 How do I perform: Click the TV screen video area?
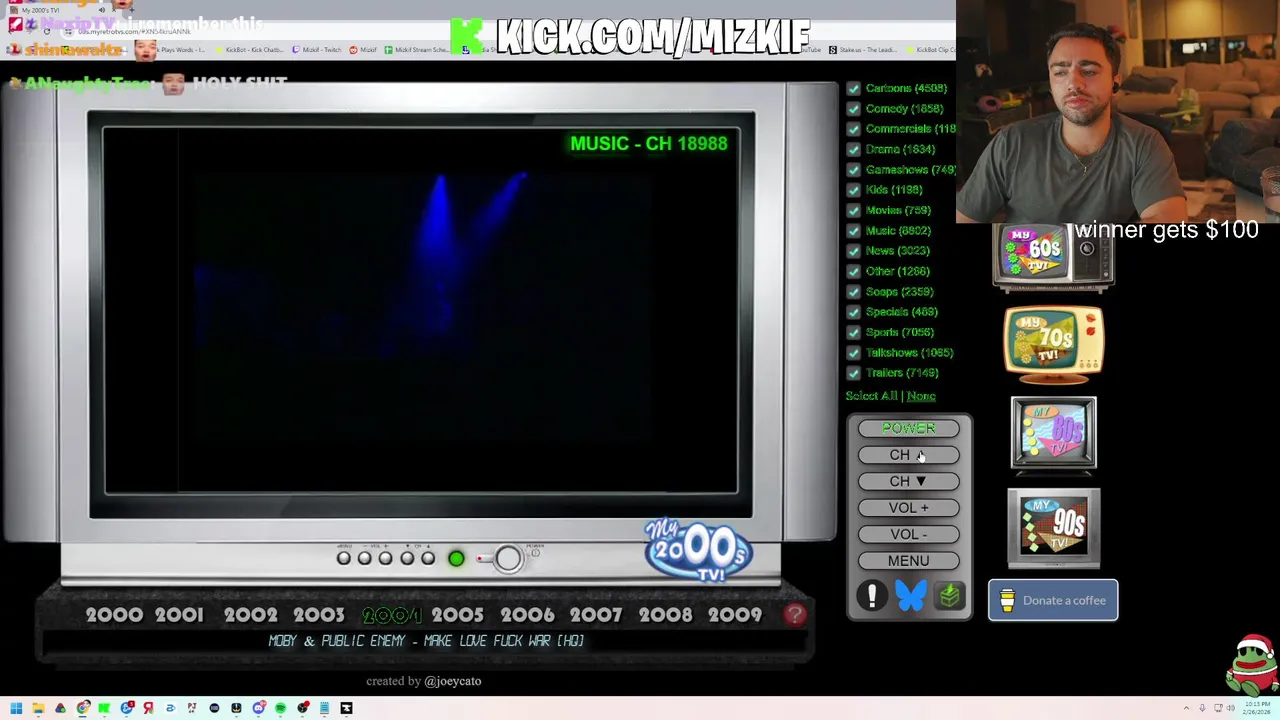[x=421, y=311]
